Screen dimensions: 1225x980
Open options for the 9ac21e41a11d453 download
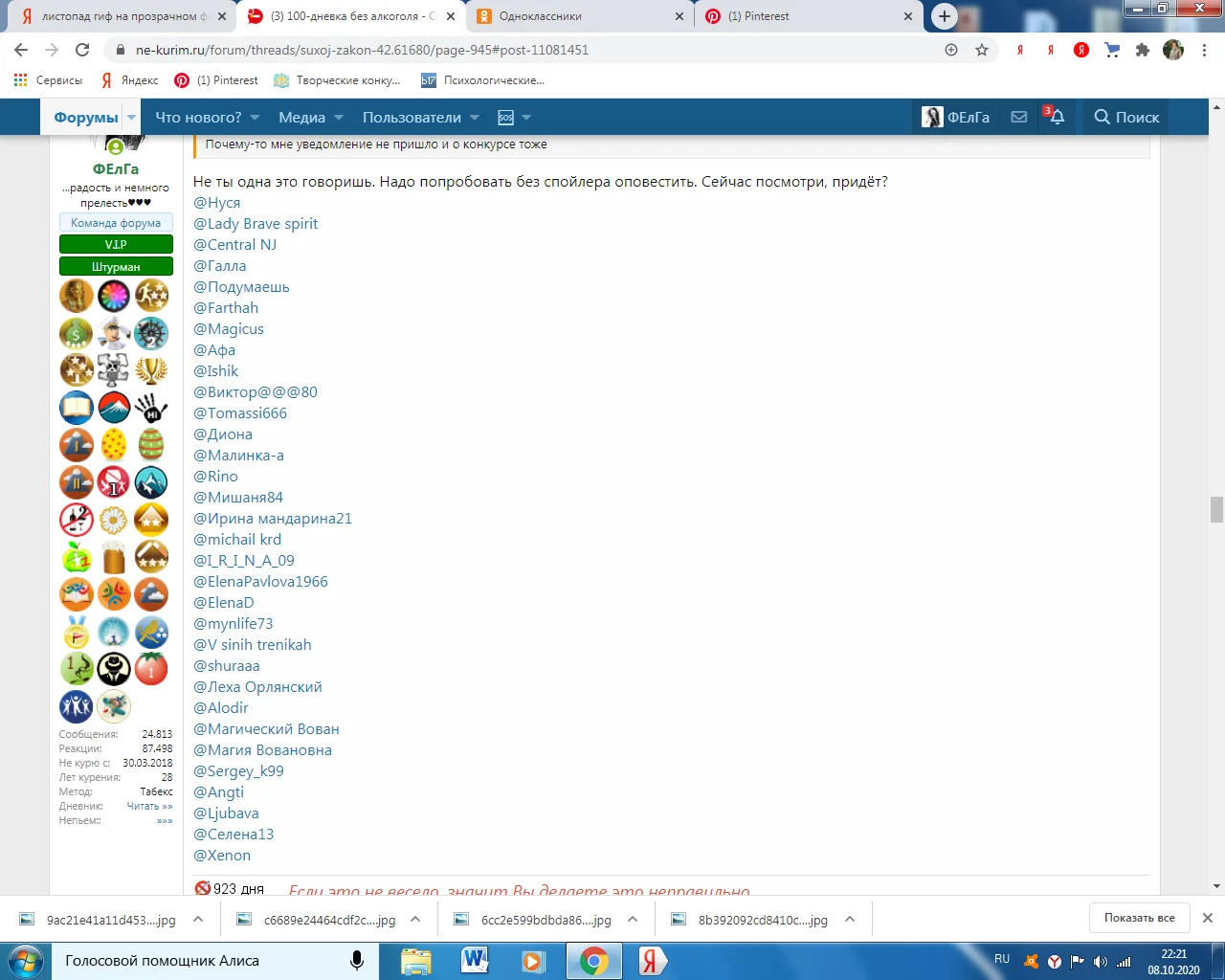coord(198,919)
